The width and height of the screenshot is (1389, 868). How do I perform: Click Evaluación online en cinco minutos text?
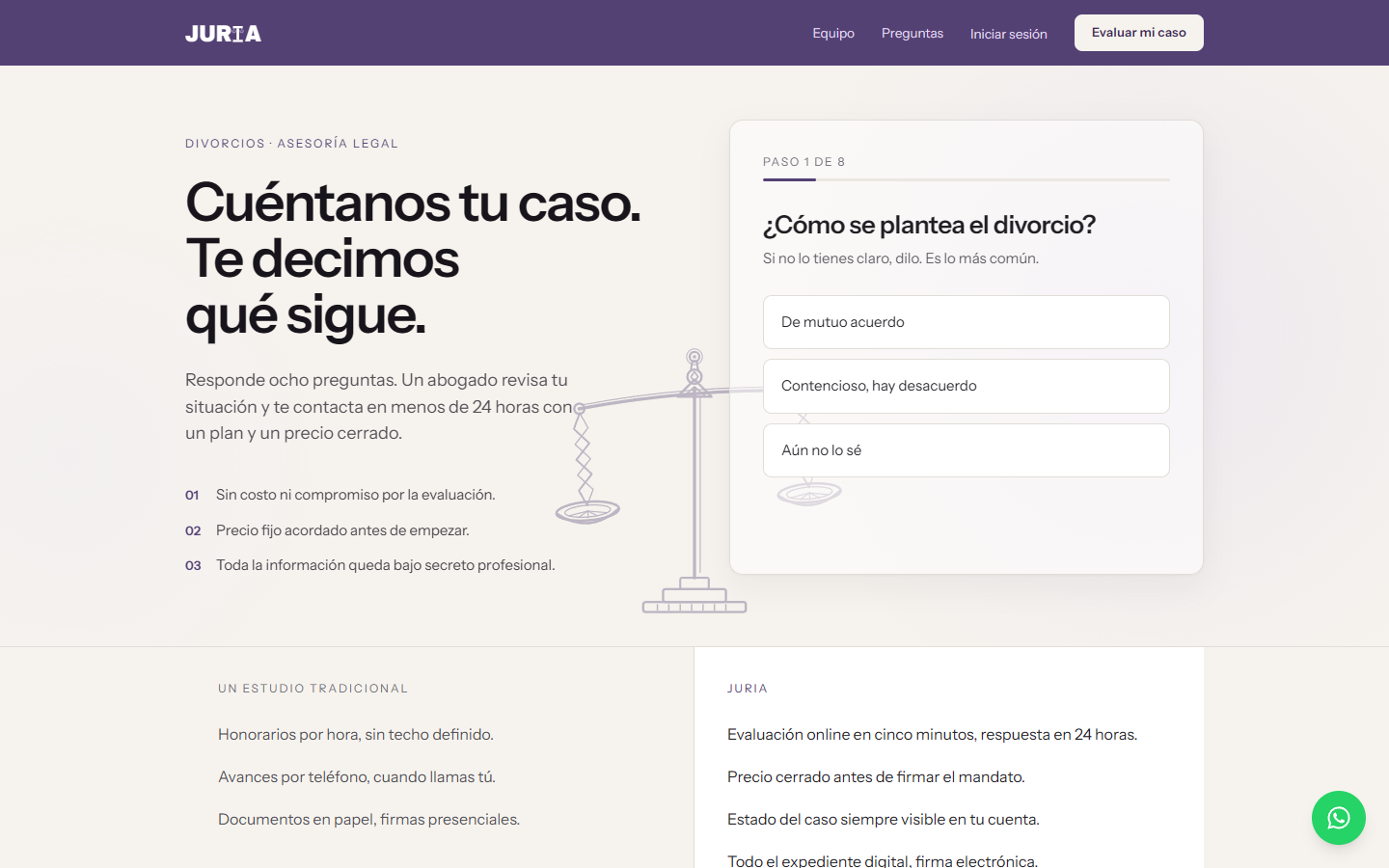932,735
